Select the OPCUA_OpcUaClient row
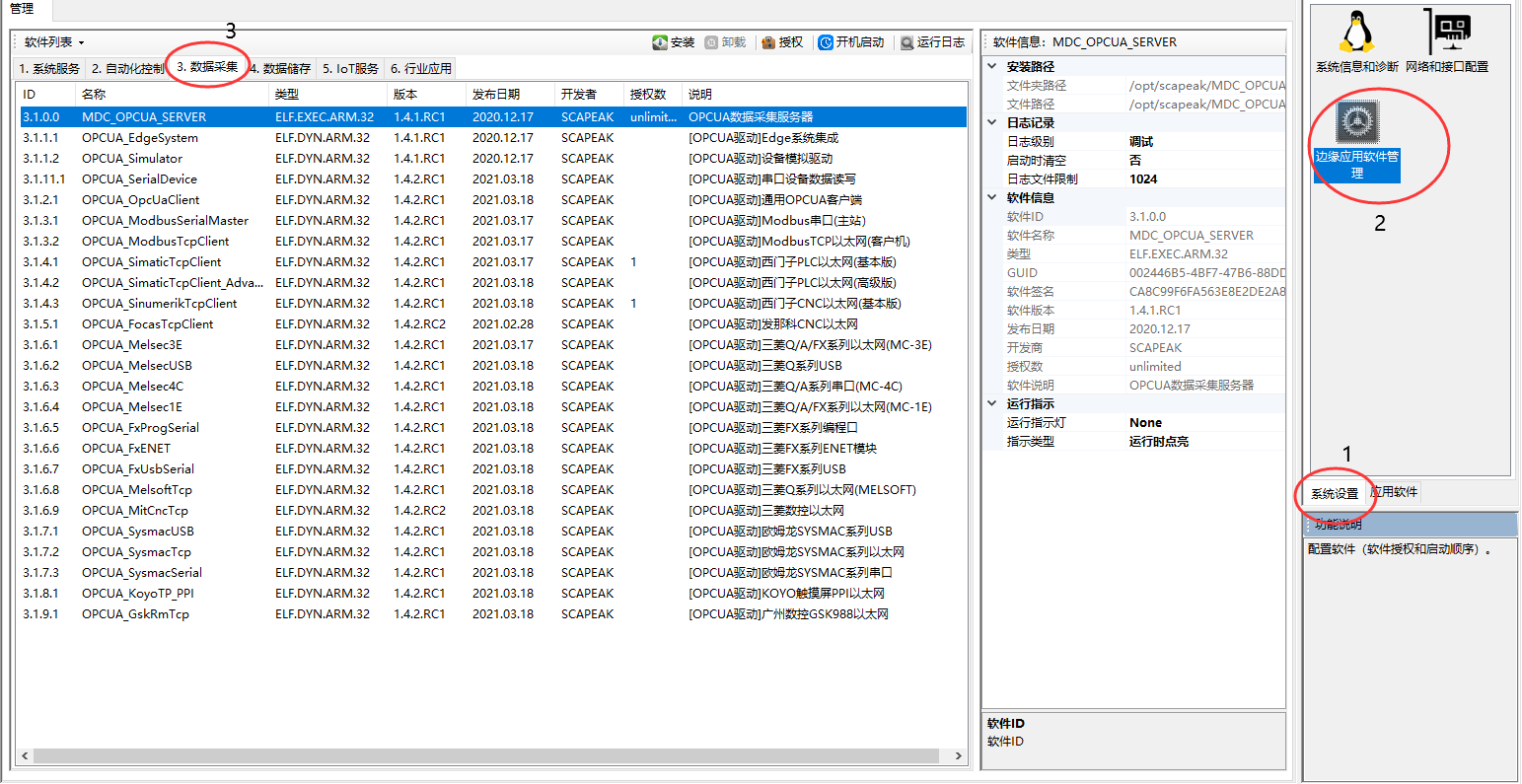 pyautogui.click(x=492, y=200)
